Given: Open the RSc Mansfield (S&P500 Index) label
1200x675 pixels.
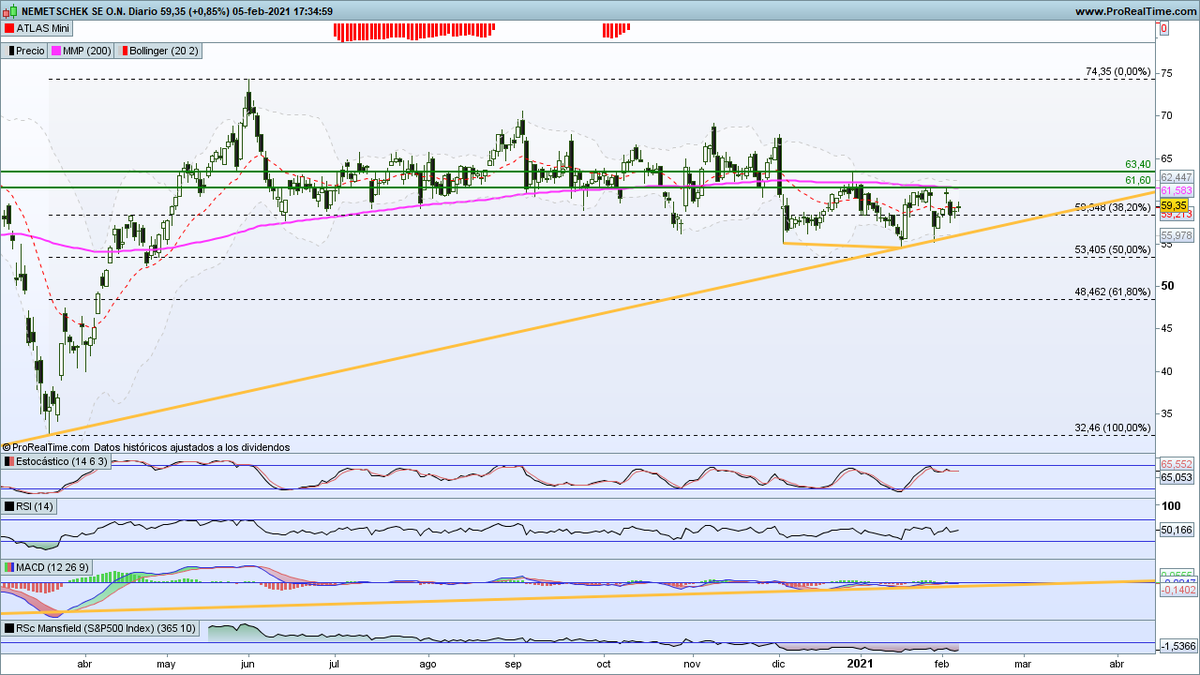Looking at the screenshot, I should (x=106, y=628).
